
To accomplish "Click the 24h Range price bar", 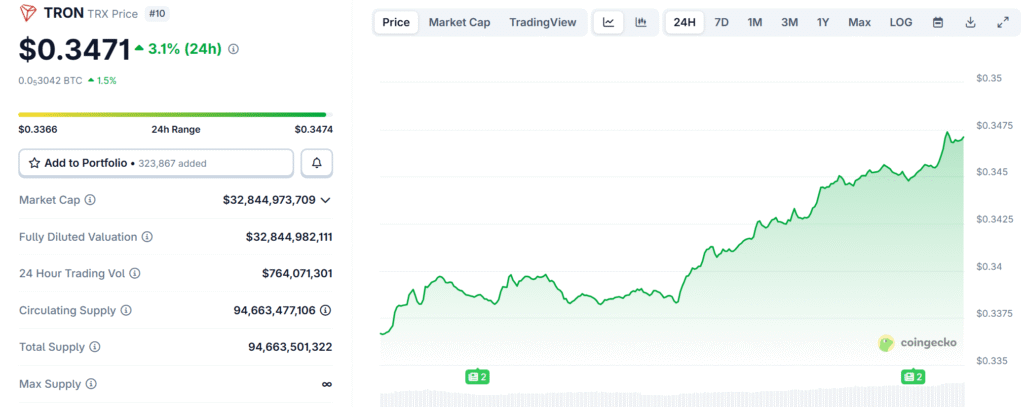I will coord(172,115).
